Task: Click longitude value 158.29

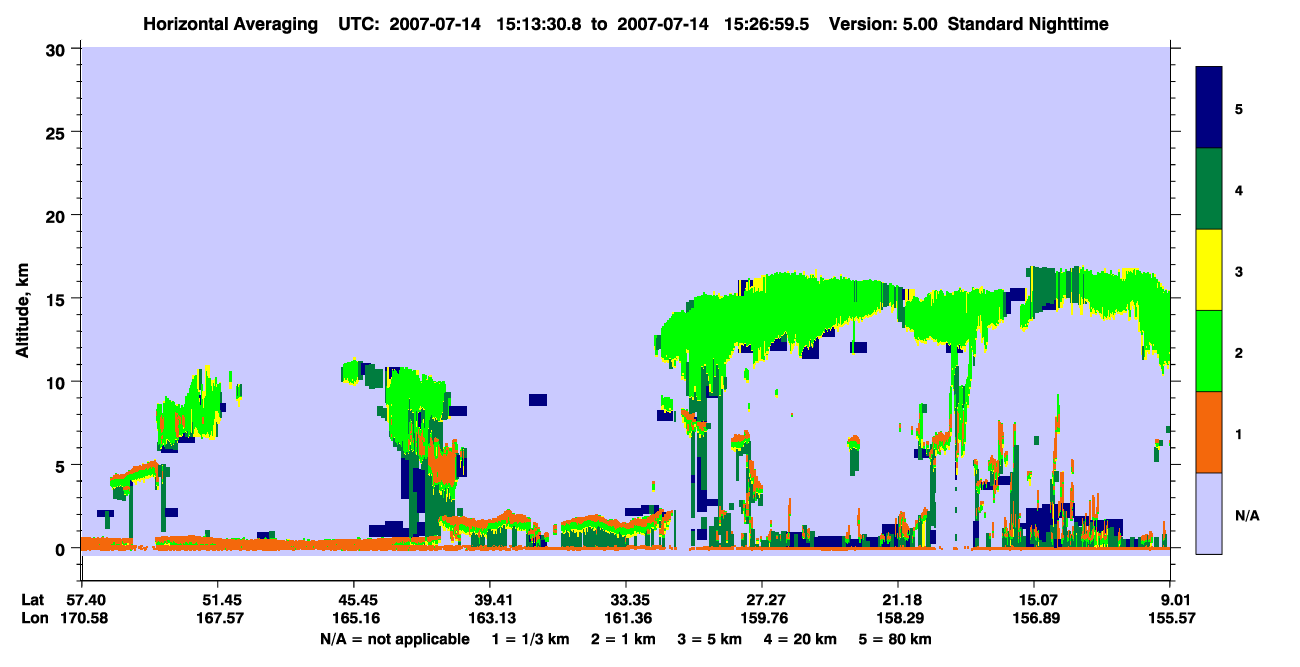Action: pyautogui.click(x=898, y=619)
